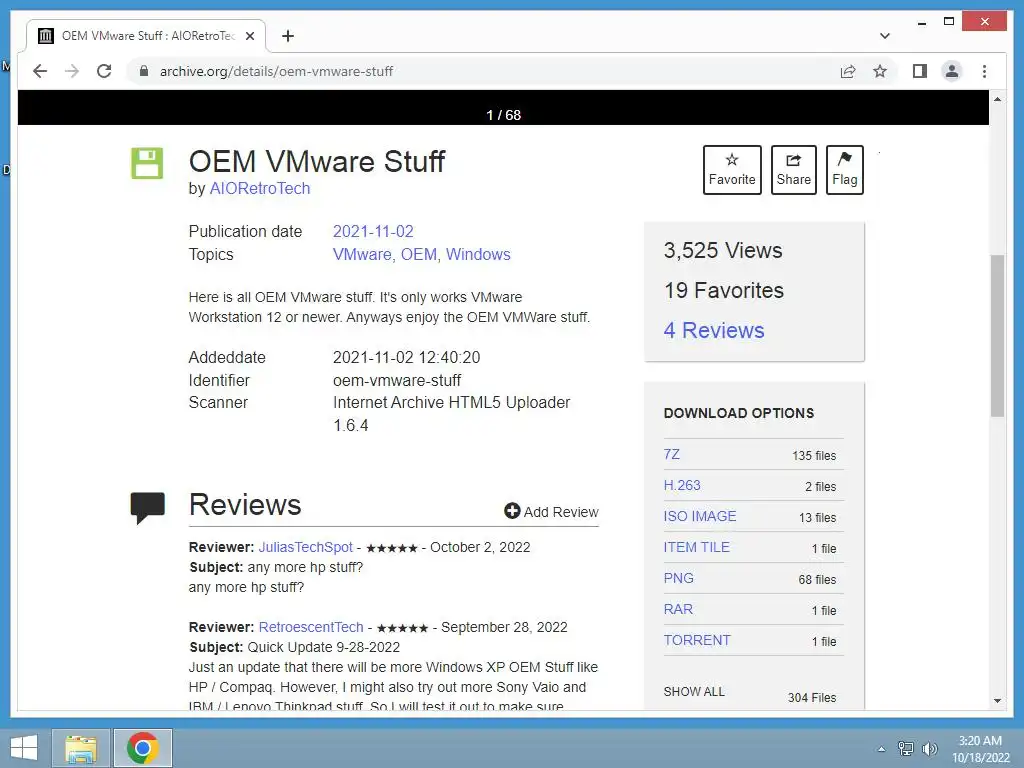Click the green floppy disk software icon
Screen dimensions: 1024x768
147,163
